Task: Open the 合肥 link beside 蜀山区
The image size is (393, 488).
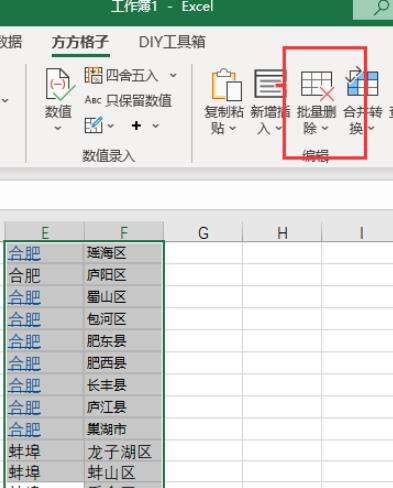Action: (x=24, y=297)
